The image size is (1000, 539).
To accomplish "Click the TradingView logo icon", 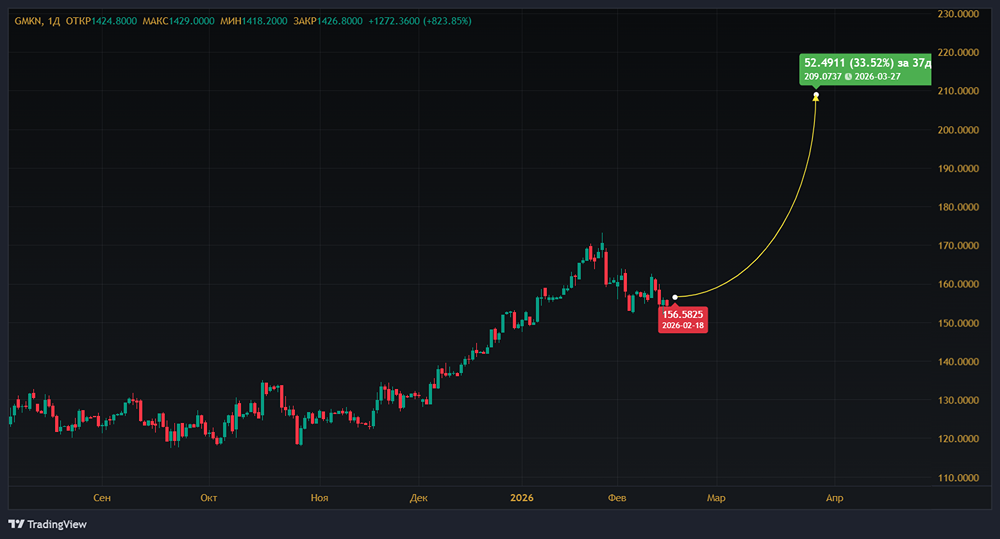I will 16,524.
